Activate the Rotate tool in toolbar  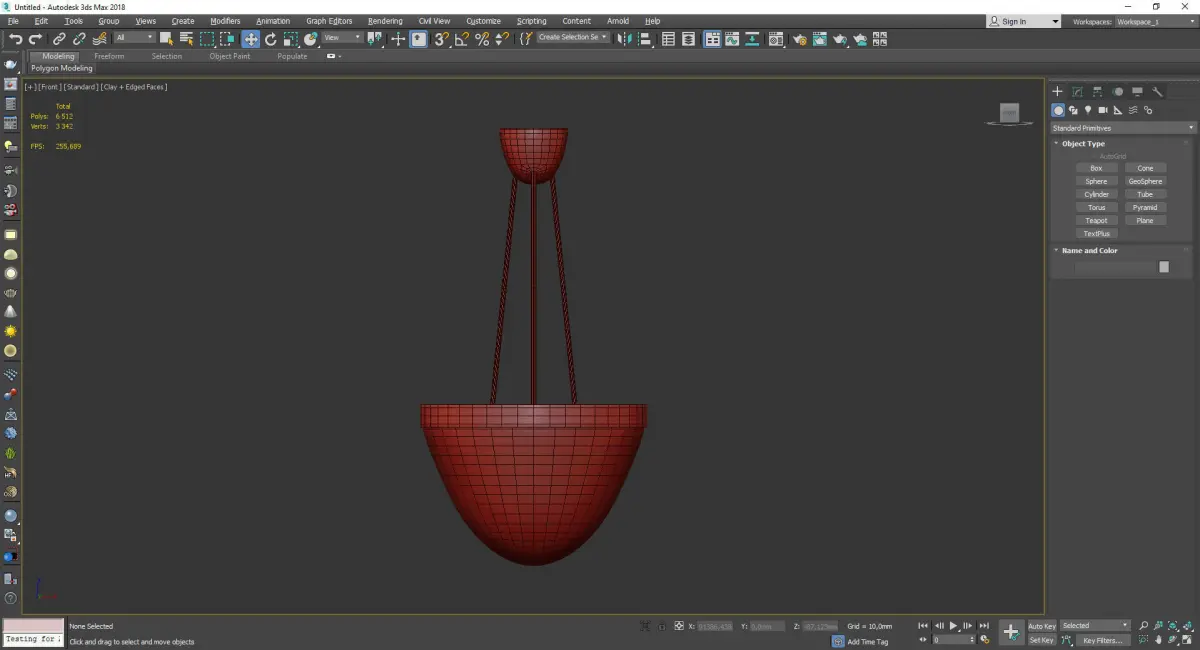pyautogui.click(x=270, y=39)
